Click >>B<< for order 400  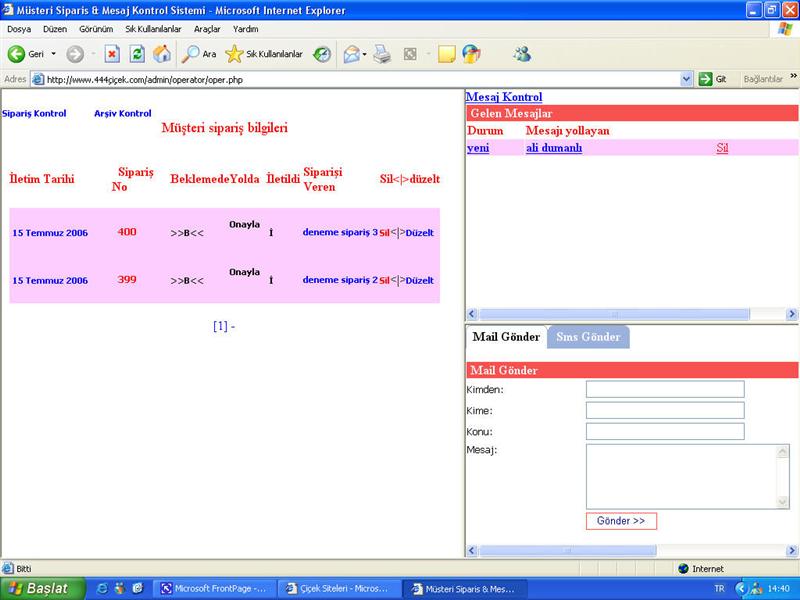click(187, 233)
